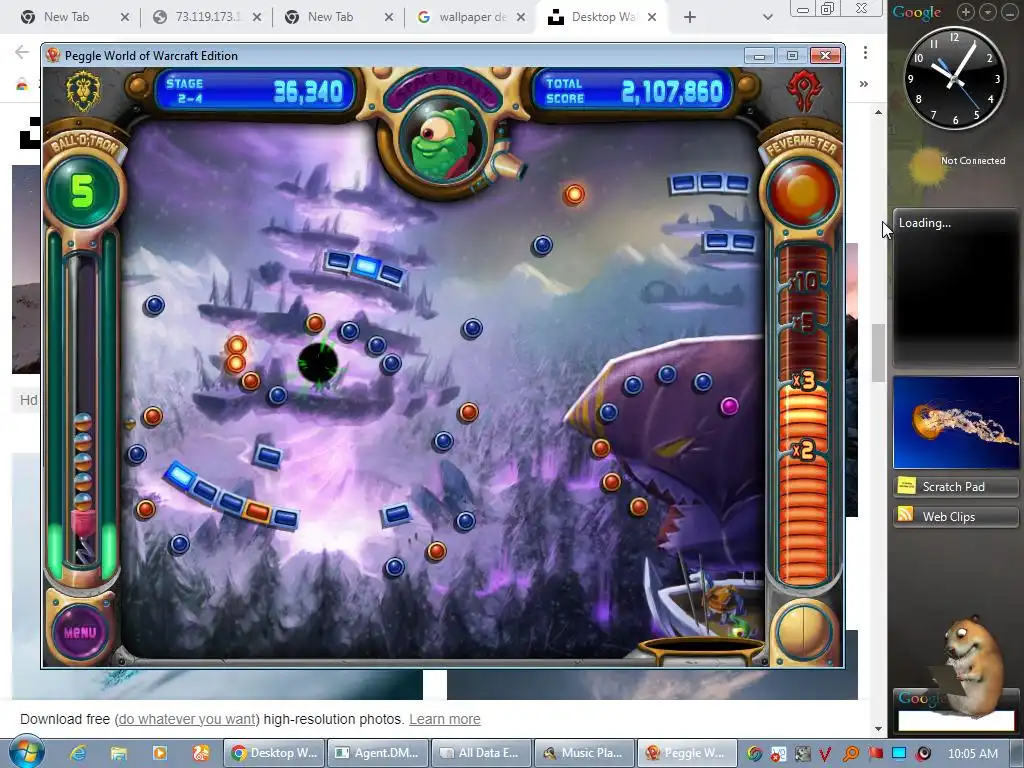Screen dimensions: 1024x768
Task: Launch Internet Explorer from taskbar
Action: pos(78,753)
